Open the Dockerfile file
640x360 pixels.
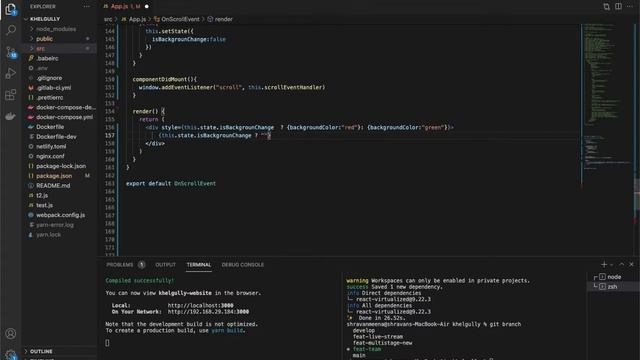coord(50,127)
